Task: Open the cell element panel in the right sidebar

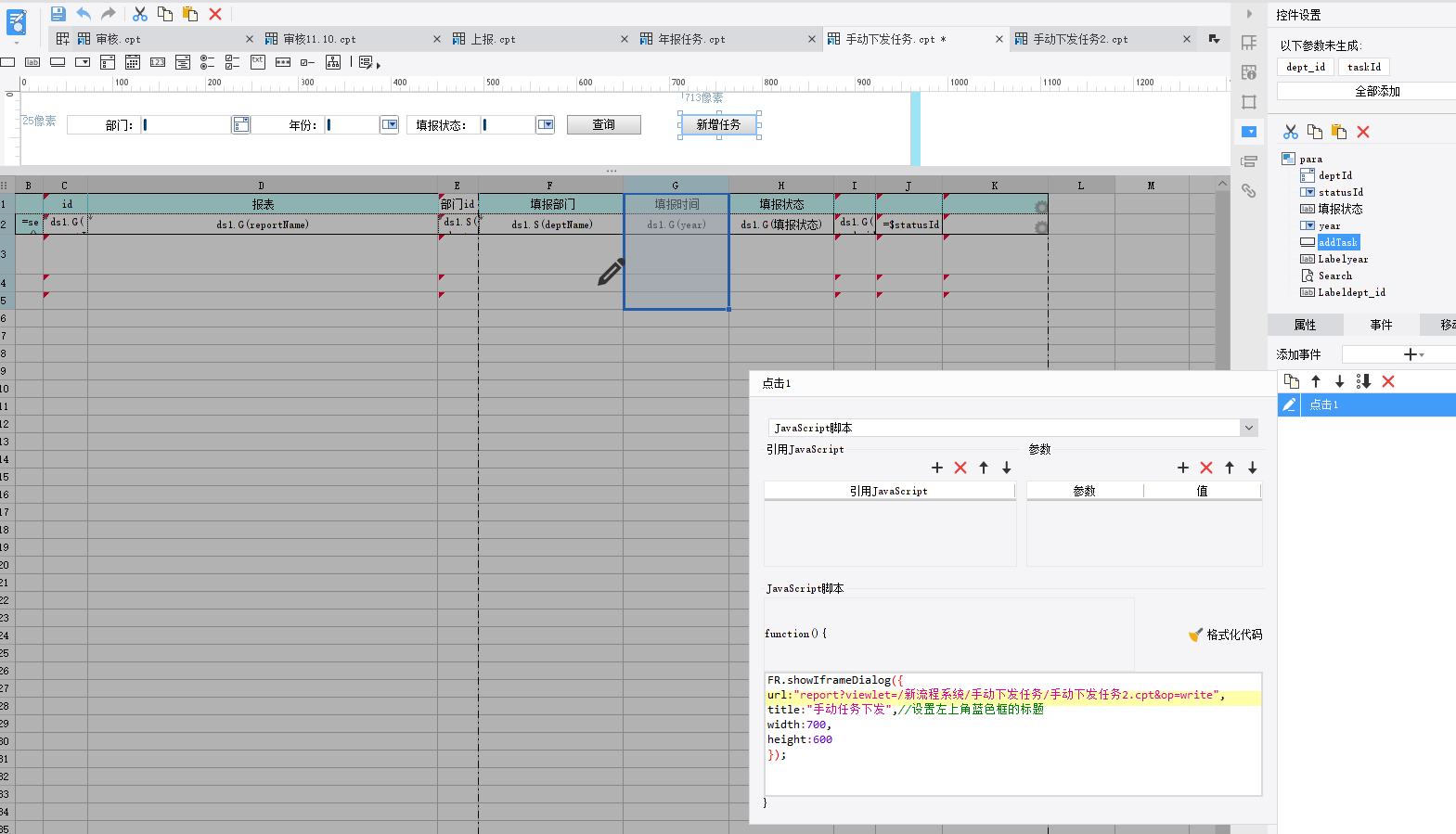Action: 1249,43
